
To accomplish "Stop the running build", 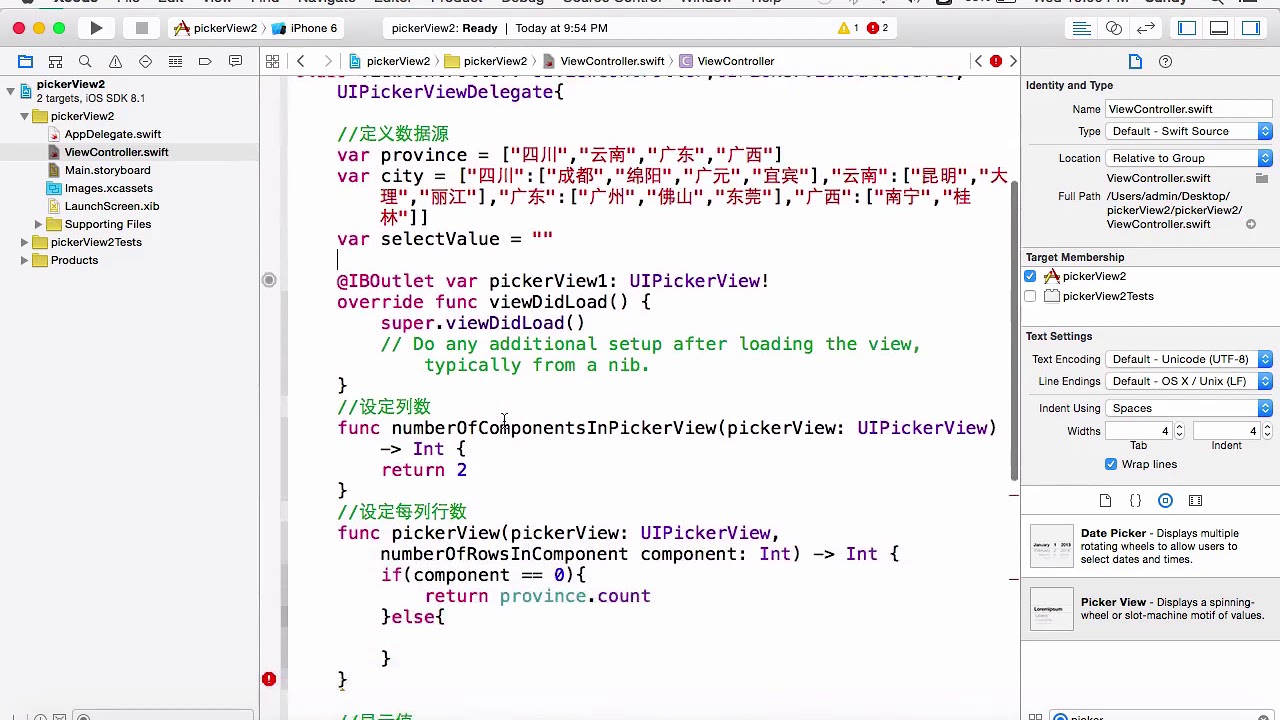I will (142, 28).
